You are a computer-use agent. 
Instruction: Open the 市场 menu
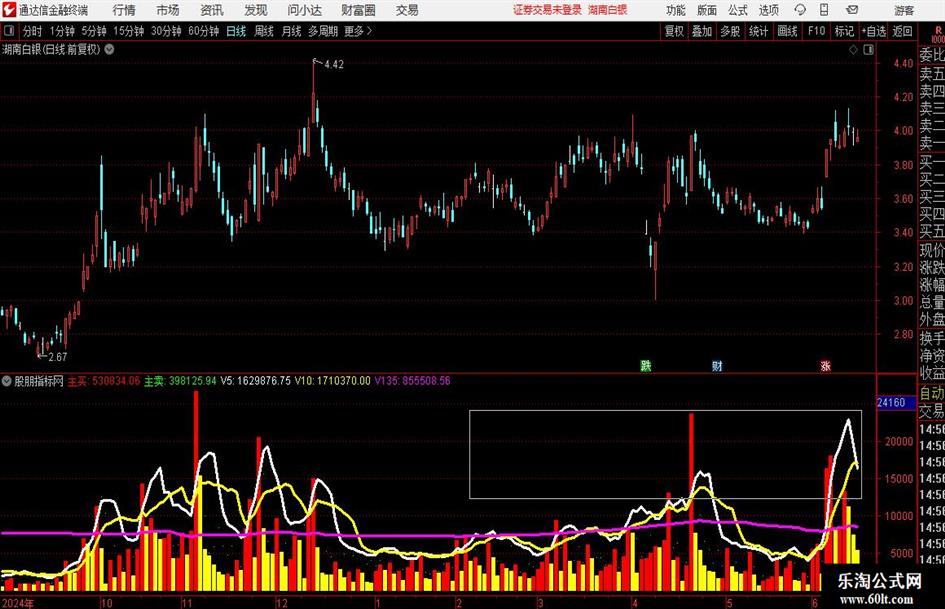coord(168,10)
